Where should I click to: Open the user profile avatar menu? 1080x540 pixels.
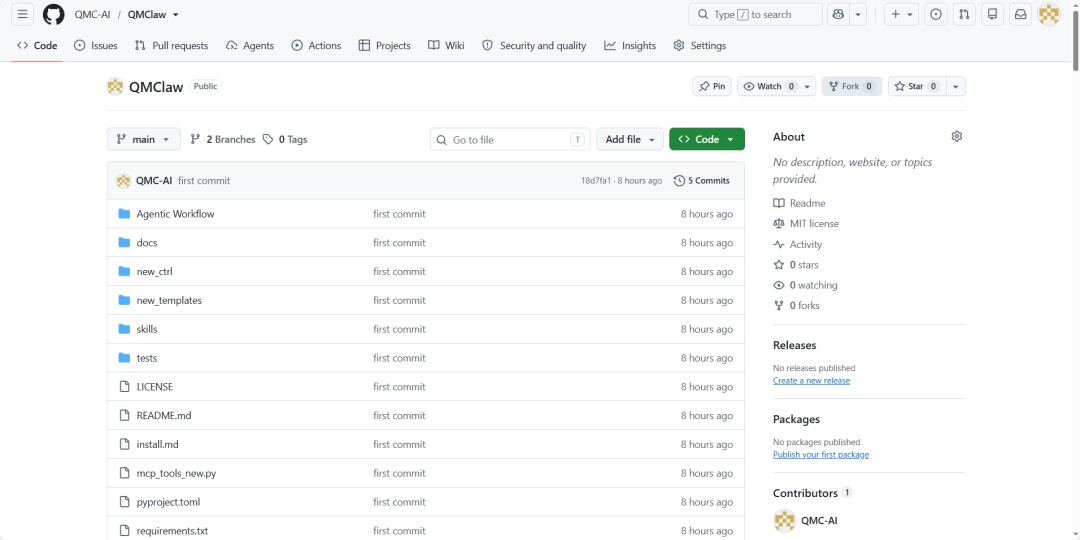pos(1049,14)
